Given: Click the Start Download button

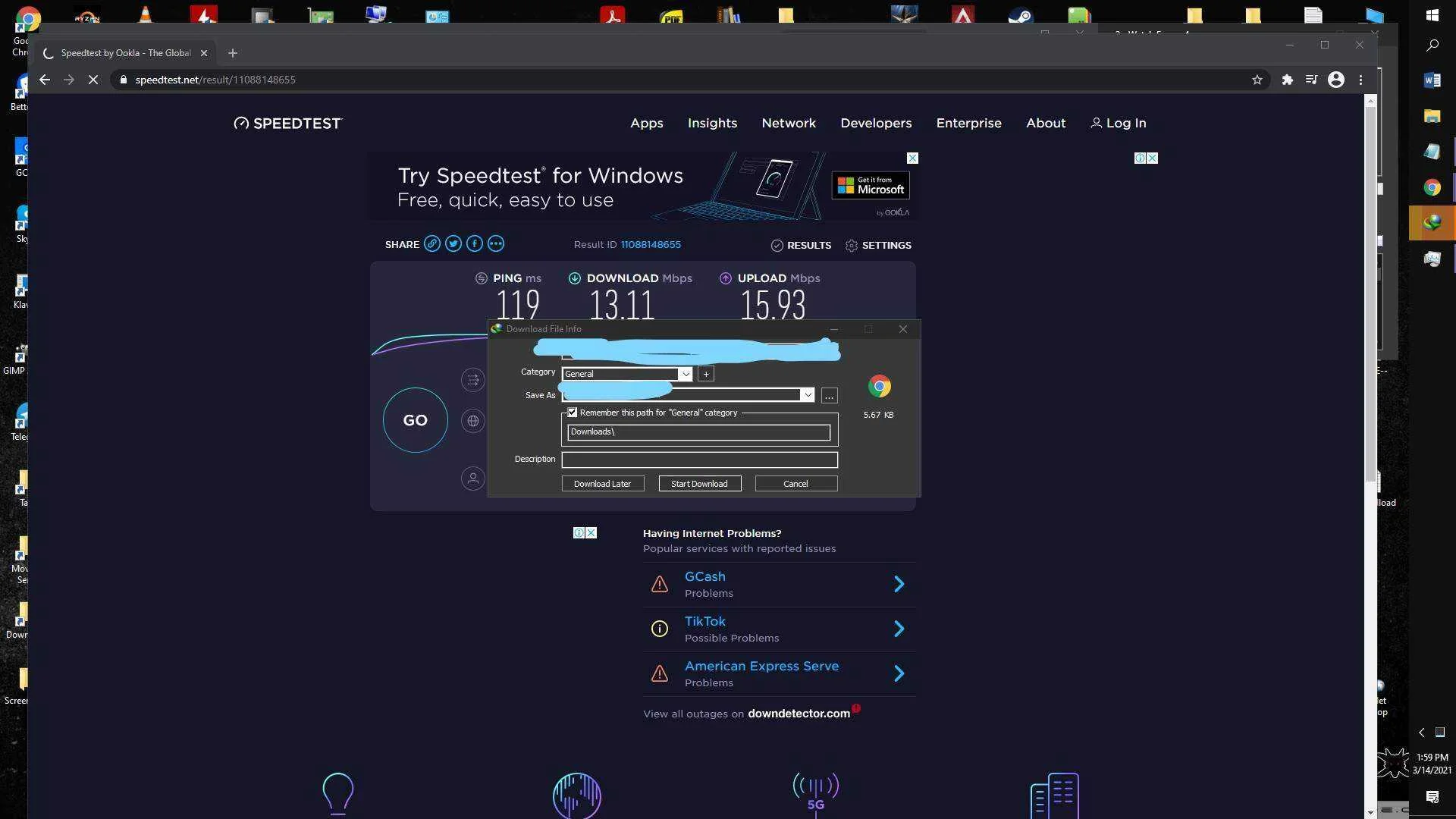Looking at the screenshot, I should click(x=700, y=484).
